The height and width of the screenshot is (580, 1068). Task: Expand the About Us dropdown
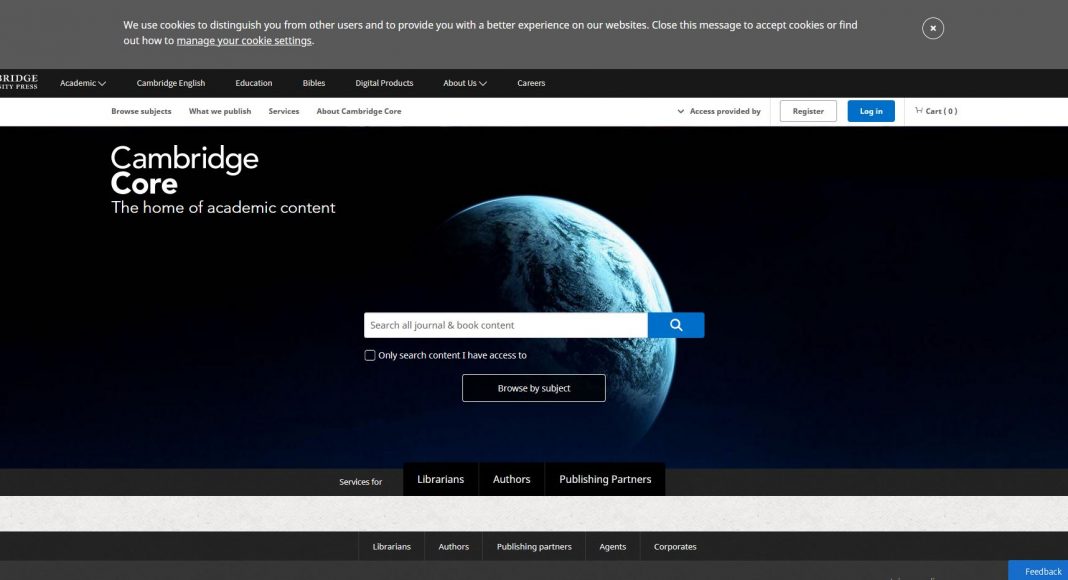click(465, 83)
